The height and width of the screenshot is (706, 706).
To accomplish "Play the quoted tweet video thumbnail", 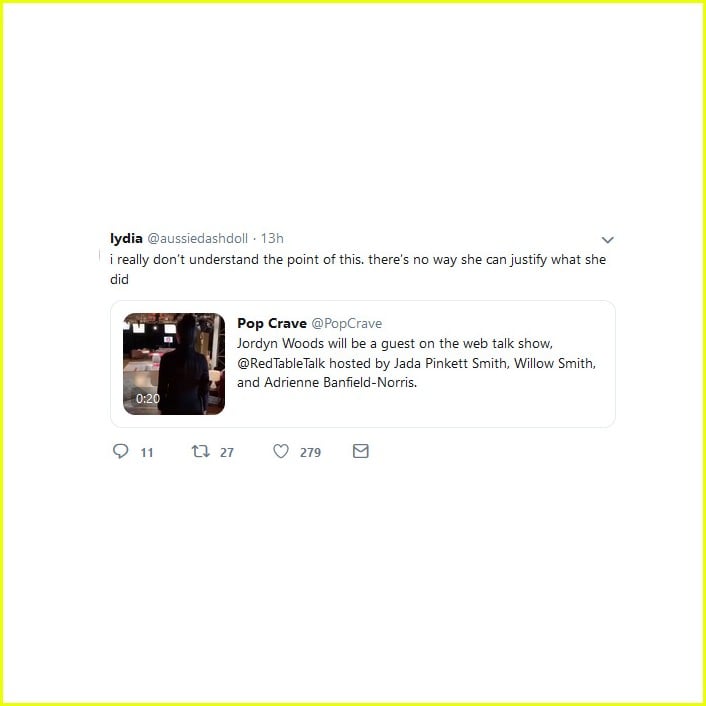I will [x=174, y=364].
